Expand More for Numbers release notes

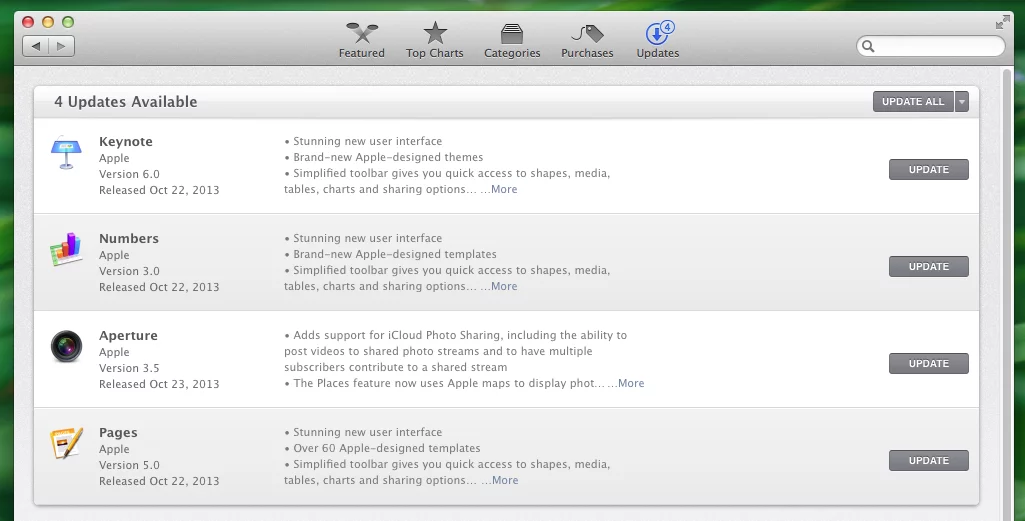coord(504,286)
